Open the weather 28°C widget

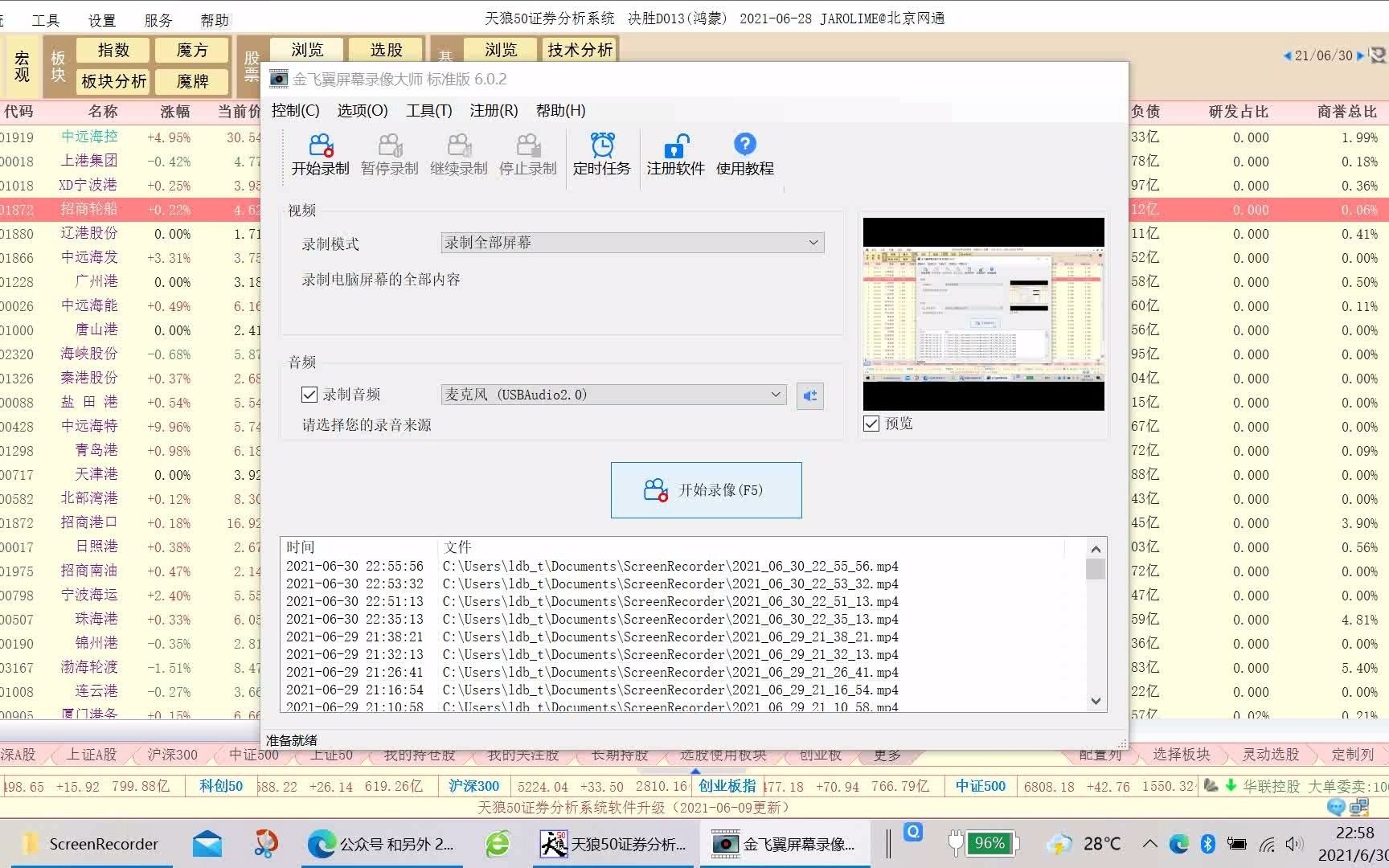(1084, 844)
